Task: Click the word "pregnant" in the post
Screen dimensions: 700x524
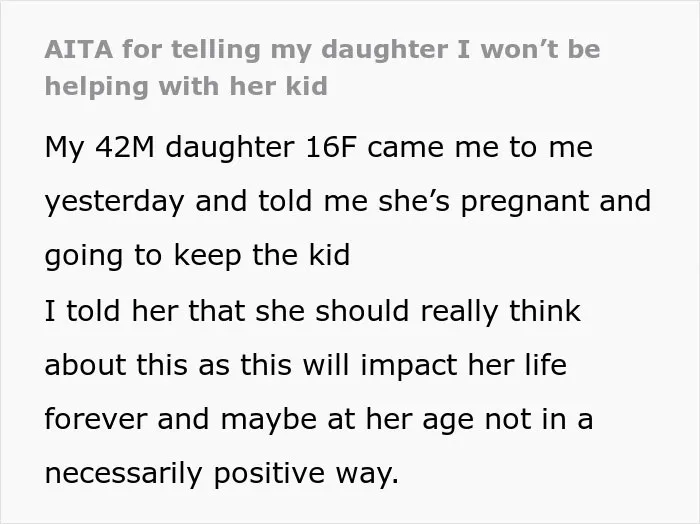Action: pyautogui.click(x=525, y=202)
